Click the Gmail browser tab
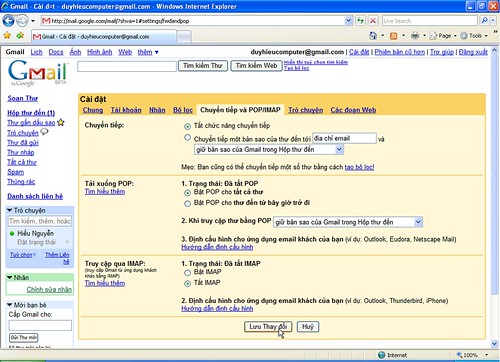Image resolution: width=500 pixels, height=362 pixels. 104,36
